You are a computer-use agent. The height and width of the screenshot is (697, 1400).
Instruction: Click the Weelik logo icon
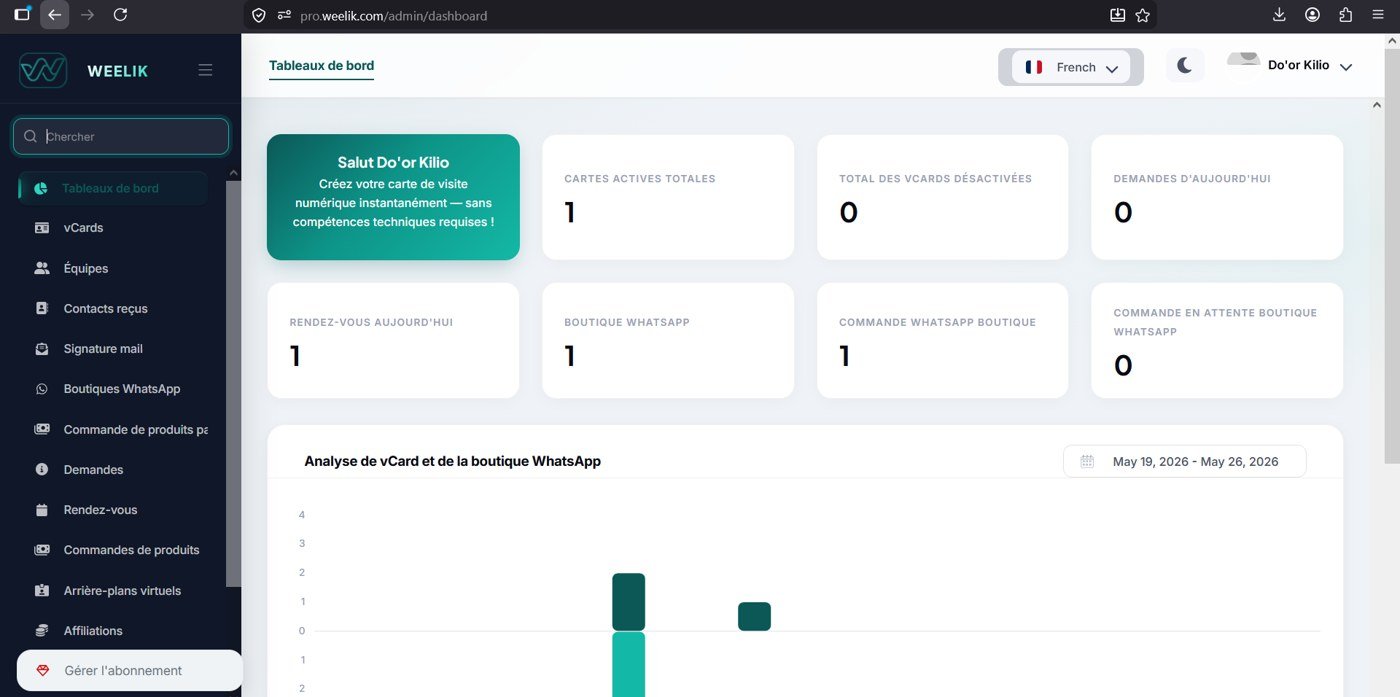pos(43,70)
